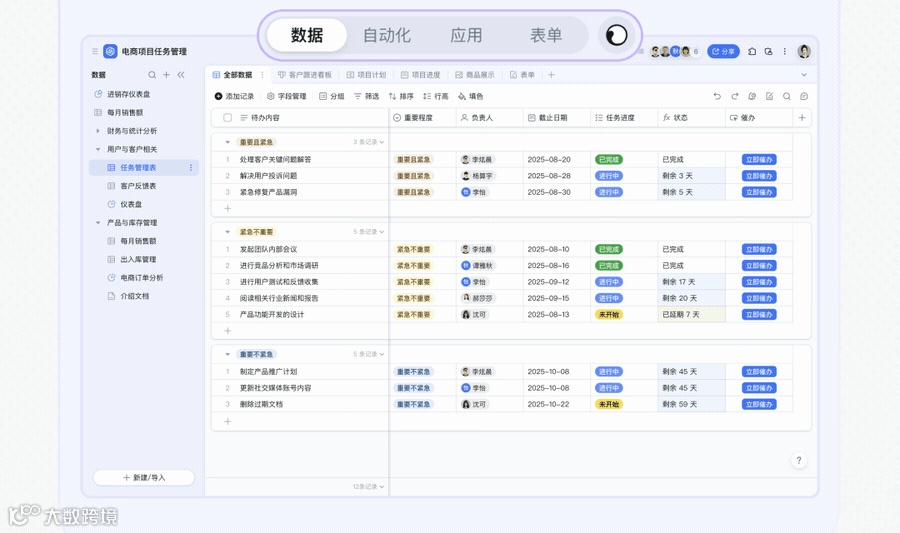This screenshot has width=900, height=533.
Task: Open the three-dot more menu in the top bar
Action: pos(785,51)
